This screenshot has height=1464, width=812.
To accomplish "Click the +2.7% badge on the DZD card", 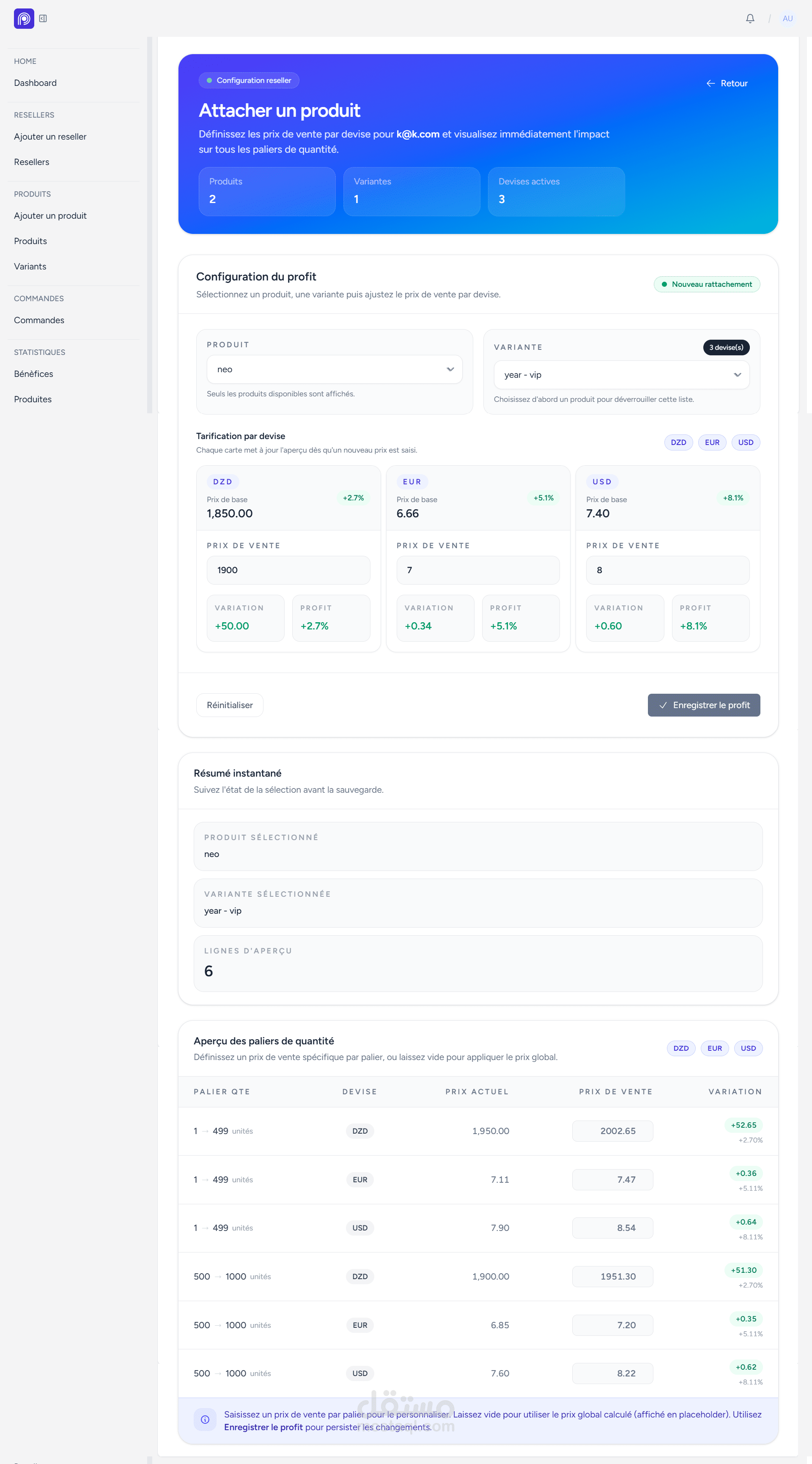I will pyautogui.click(x=353, y=498).
